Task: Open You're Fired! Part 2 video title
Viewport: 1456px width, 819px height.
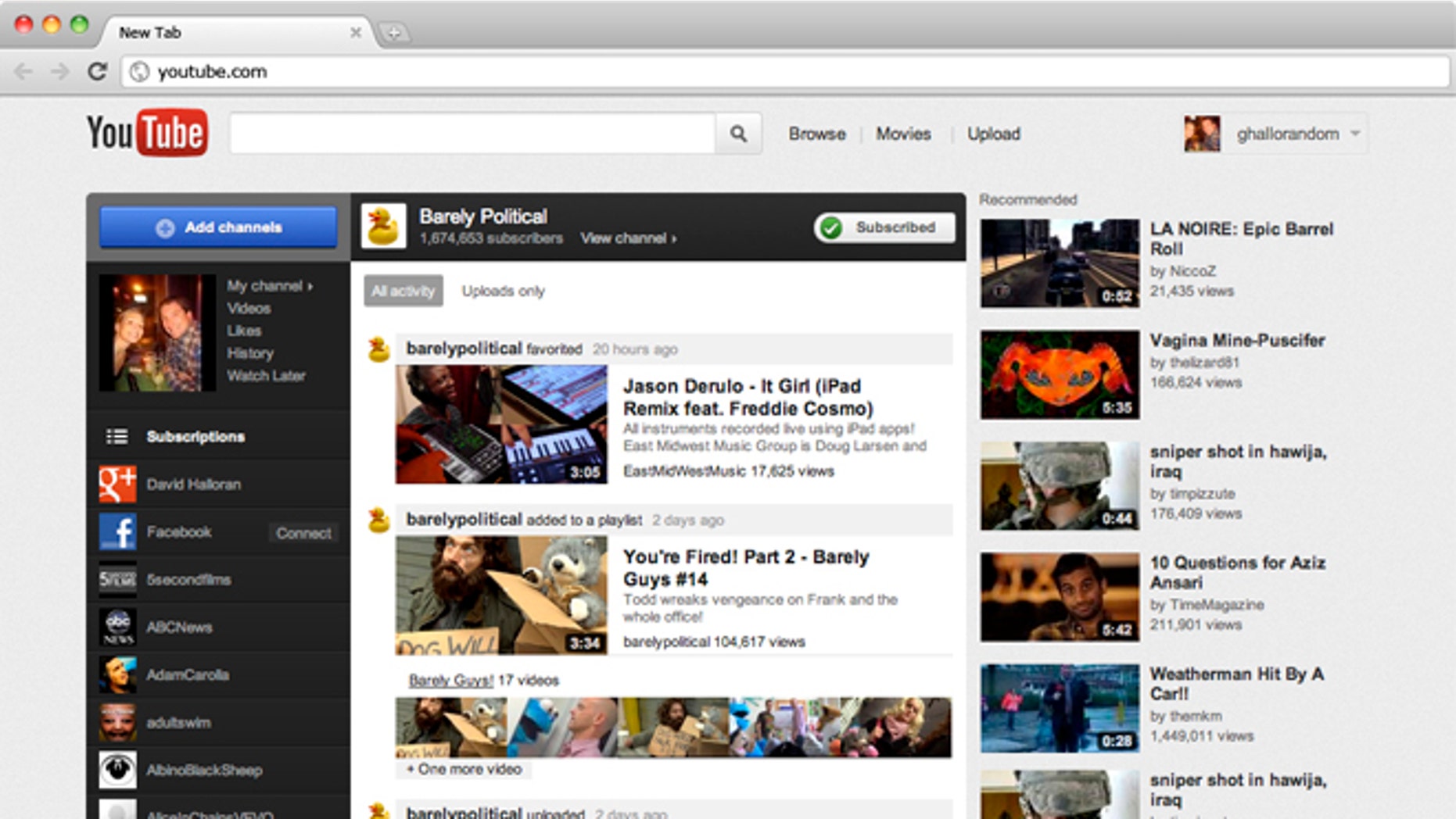Action: pos(746,568)
